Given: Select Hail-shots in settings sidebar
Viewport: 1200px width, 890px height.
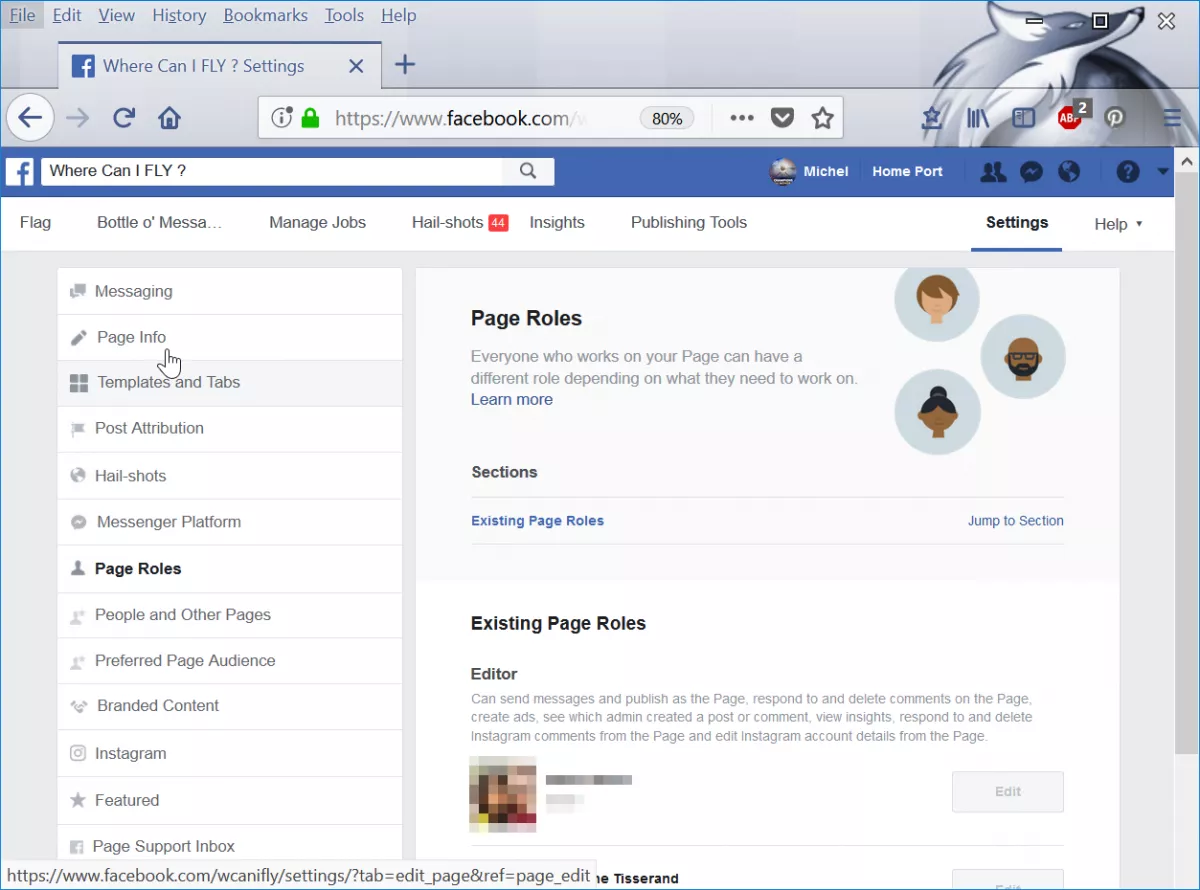Looking at the screenshot, I should 230,476.
